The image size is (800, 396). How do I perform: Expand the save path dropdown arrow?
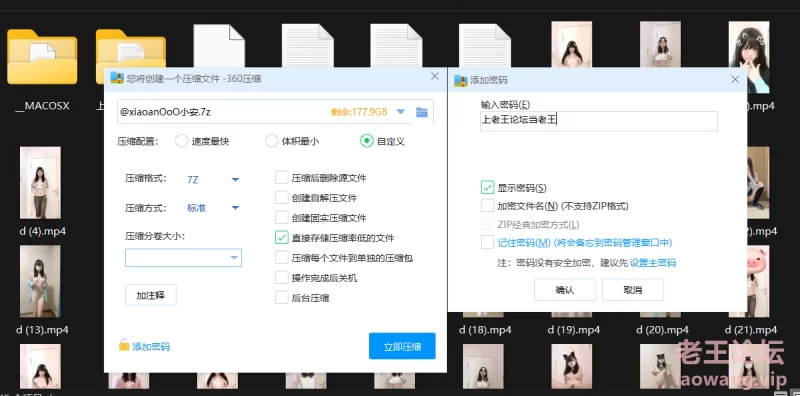click(x=401, y=112)
